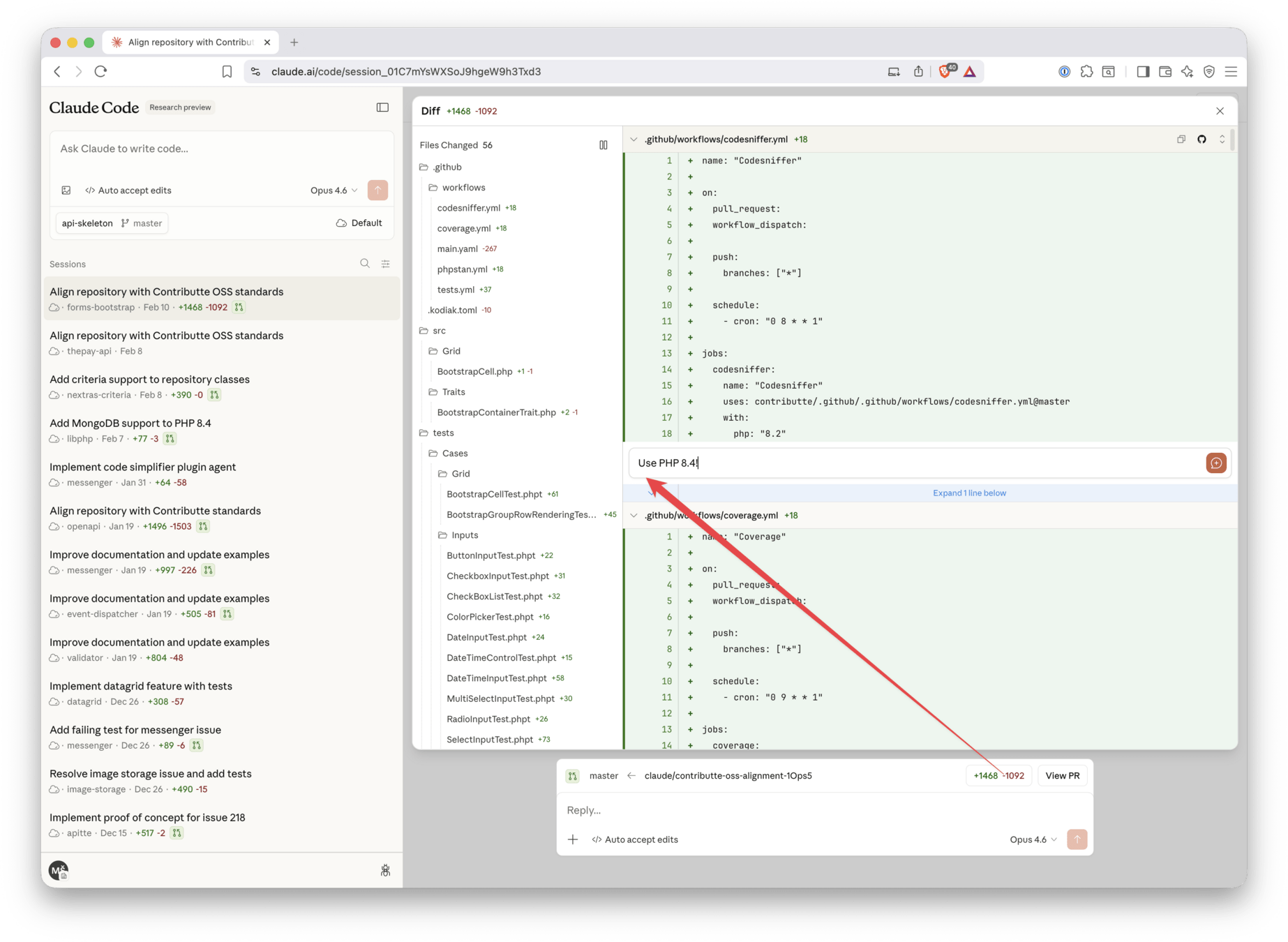Click the browser address bar URL
This screenshot has width=1288, height=942.
(x=406, y=71)
